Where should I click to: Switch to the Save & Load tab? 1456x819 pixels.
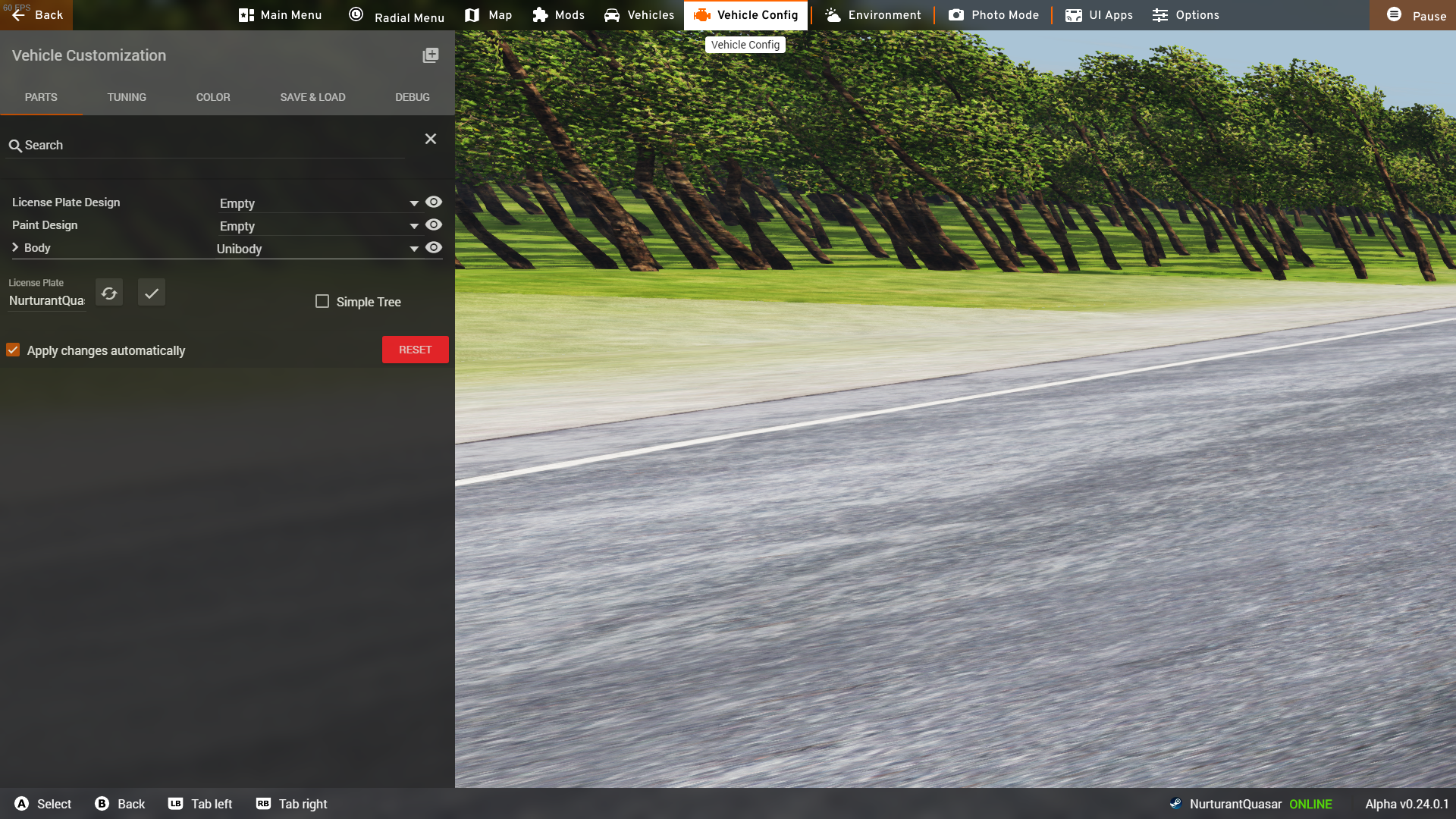tap(312, 97)
